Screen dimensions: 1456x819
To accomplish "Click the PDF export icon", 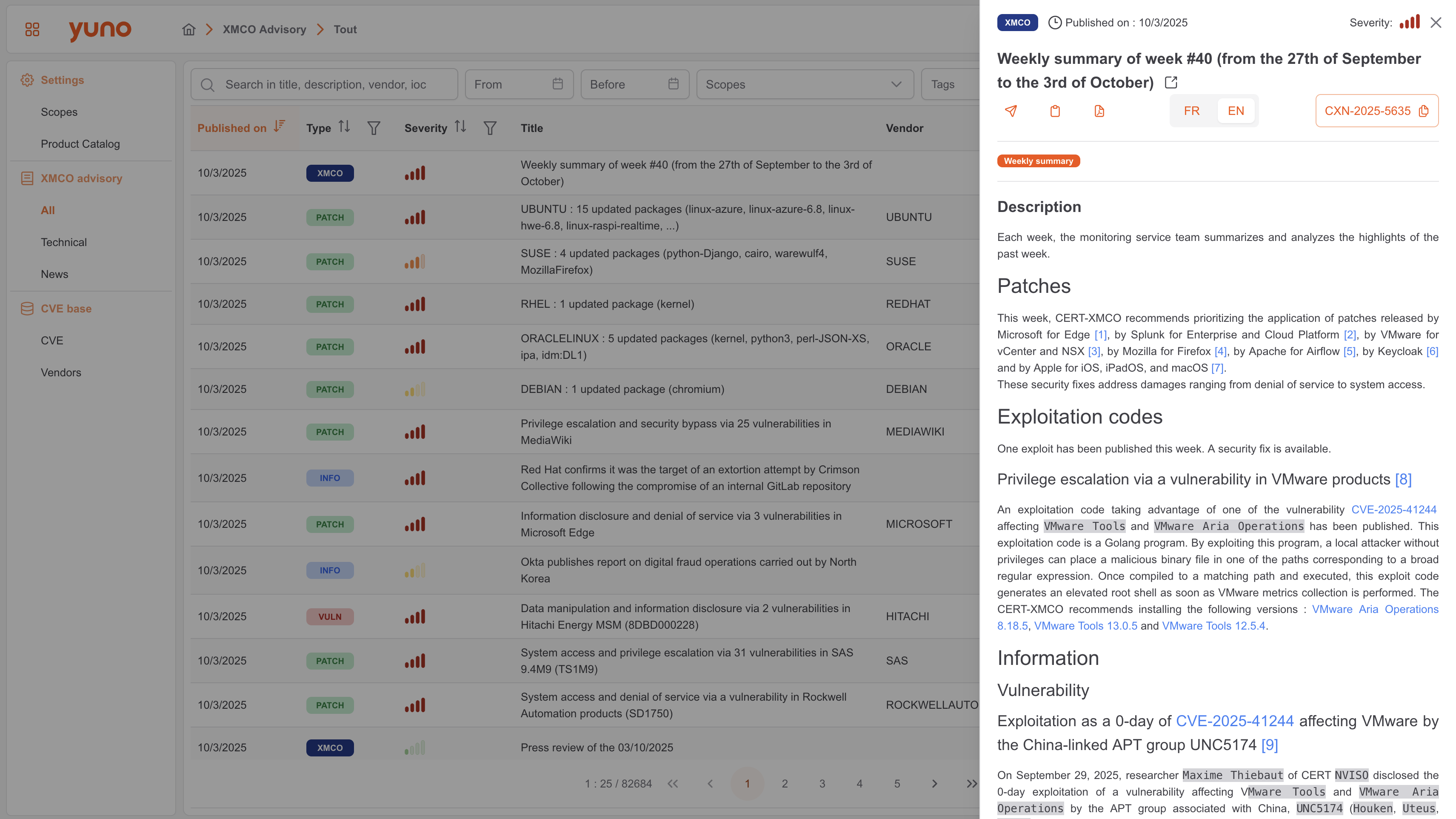I will (1099, 111).
